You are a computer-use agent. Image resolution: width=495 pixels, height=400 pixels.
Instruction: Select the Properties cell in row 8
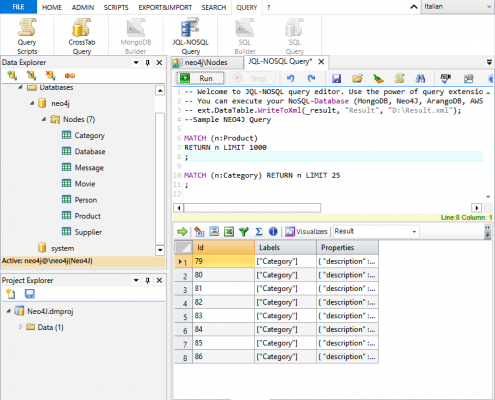347,357
